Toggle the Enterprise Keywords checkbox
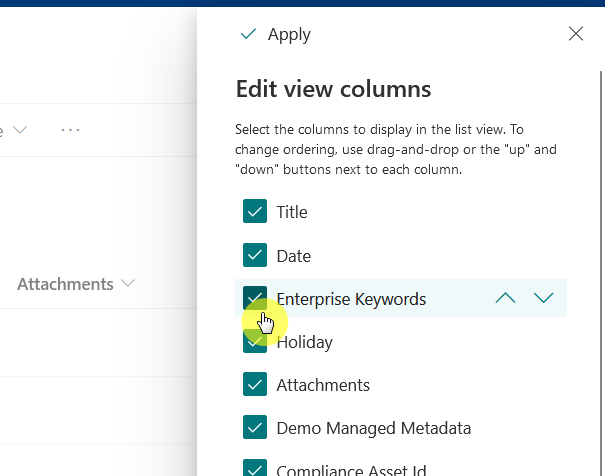605x476 pixels. click(255, 298)
